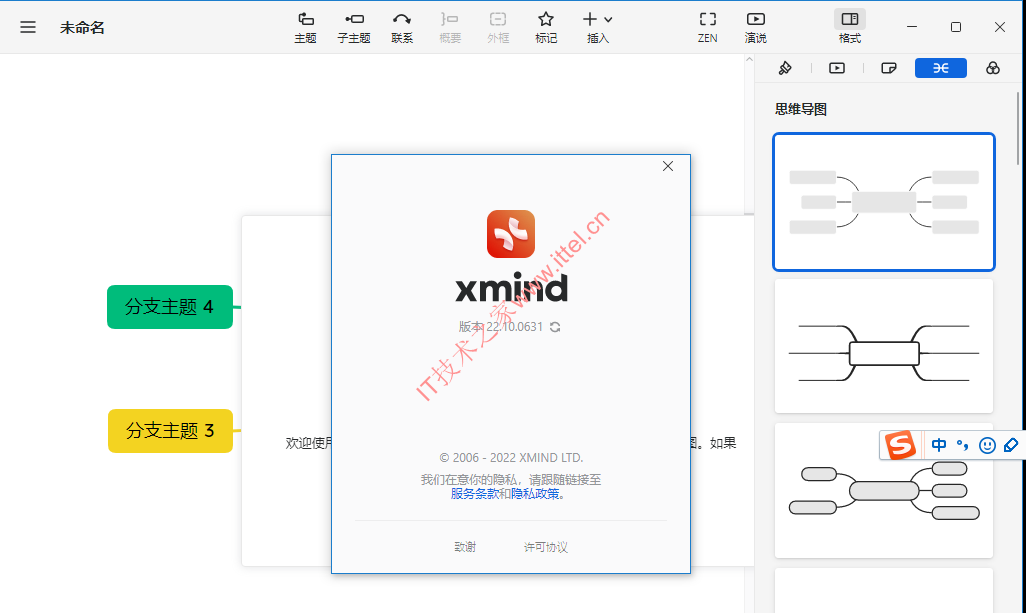Click the 未命名 document title
Screen dimensions: 1026x613
[x=82, y=27]
